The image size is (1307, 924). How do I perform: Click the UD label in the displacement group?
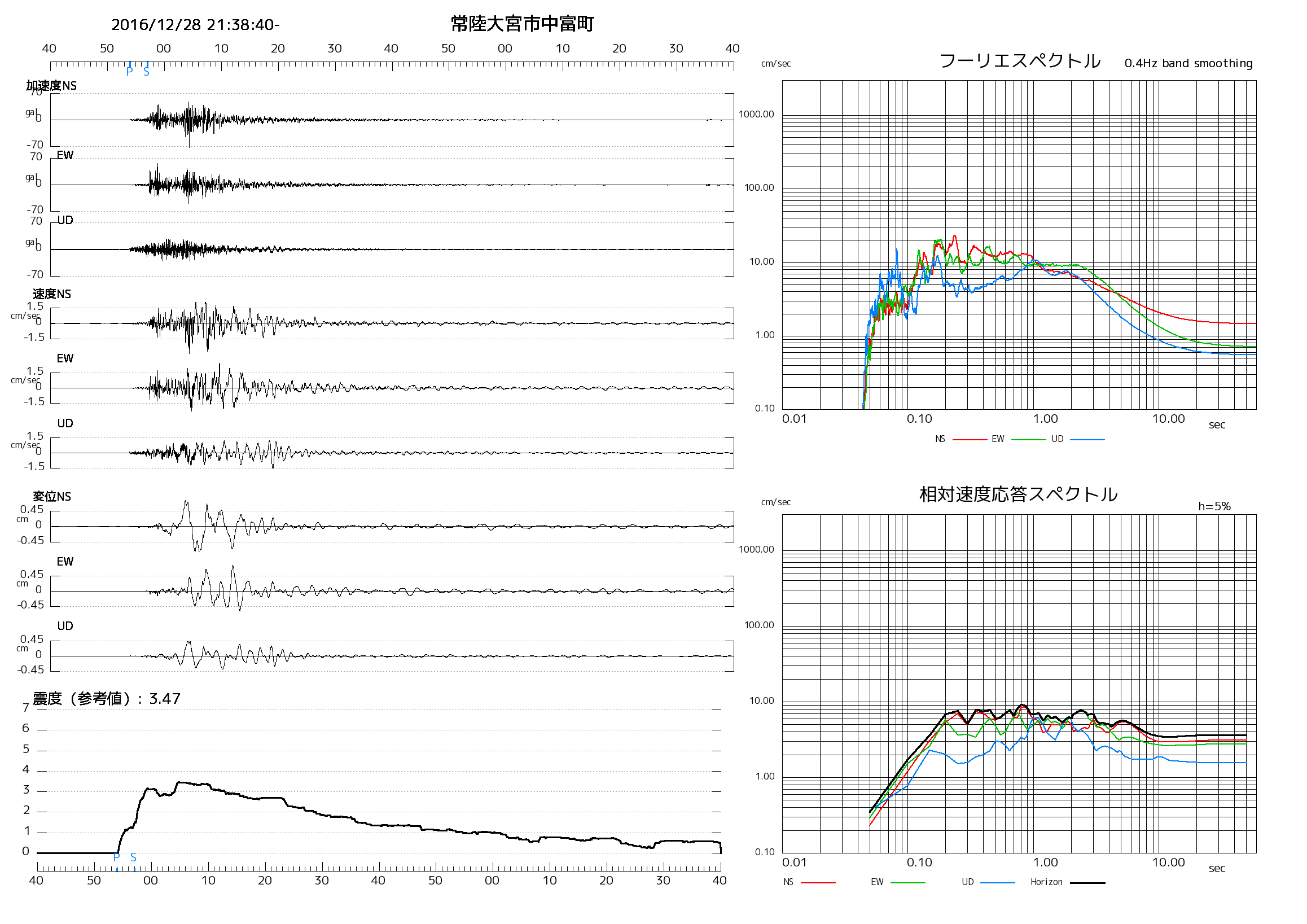tap(65, 625)
